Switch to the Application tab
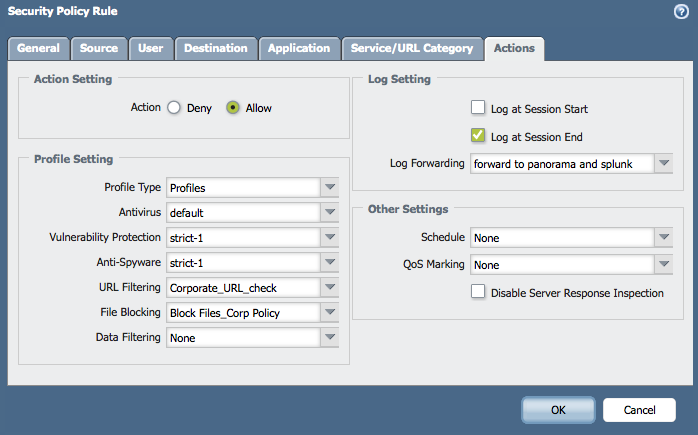 pos(299,48)
